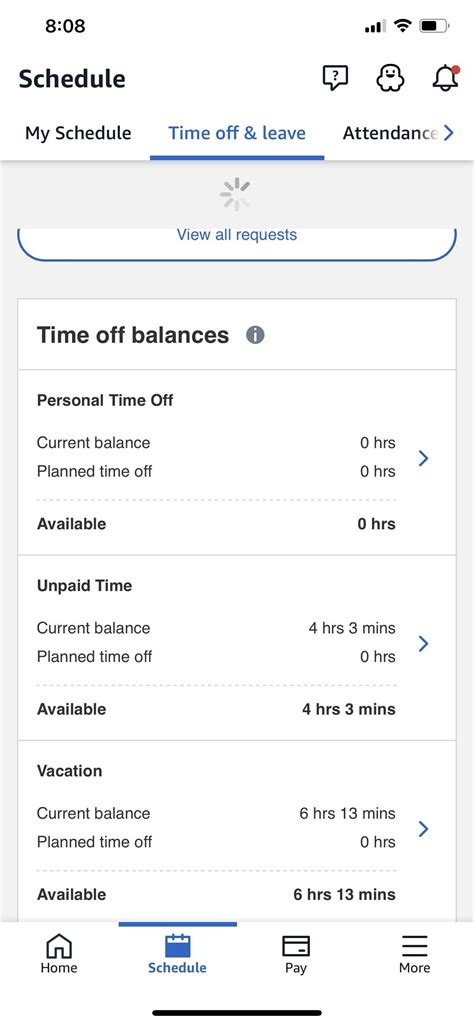Image resolution: width=474 pixels, height=1025 pixels.
Task: Tap the Vacation heading
Action: click(69, 771)
